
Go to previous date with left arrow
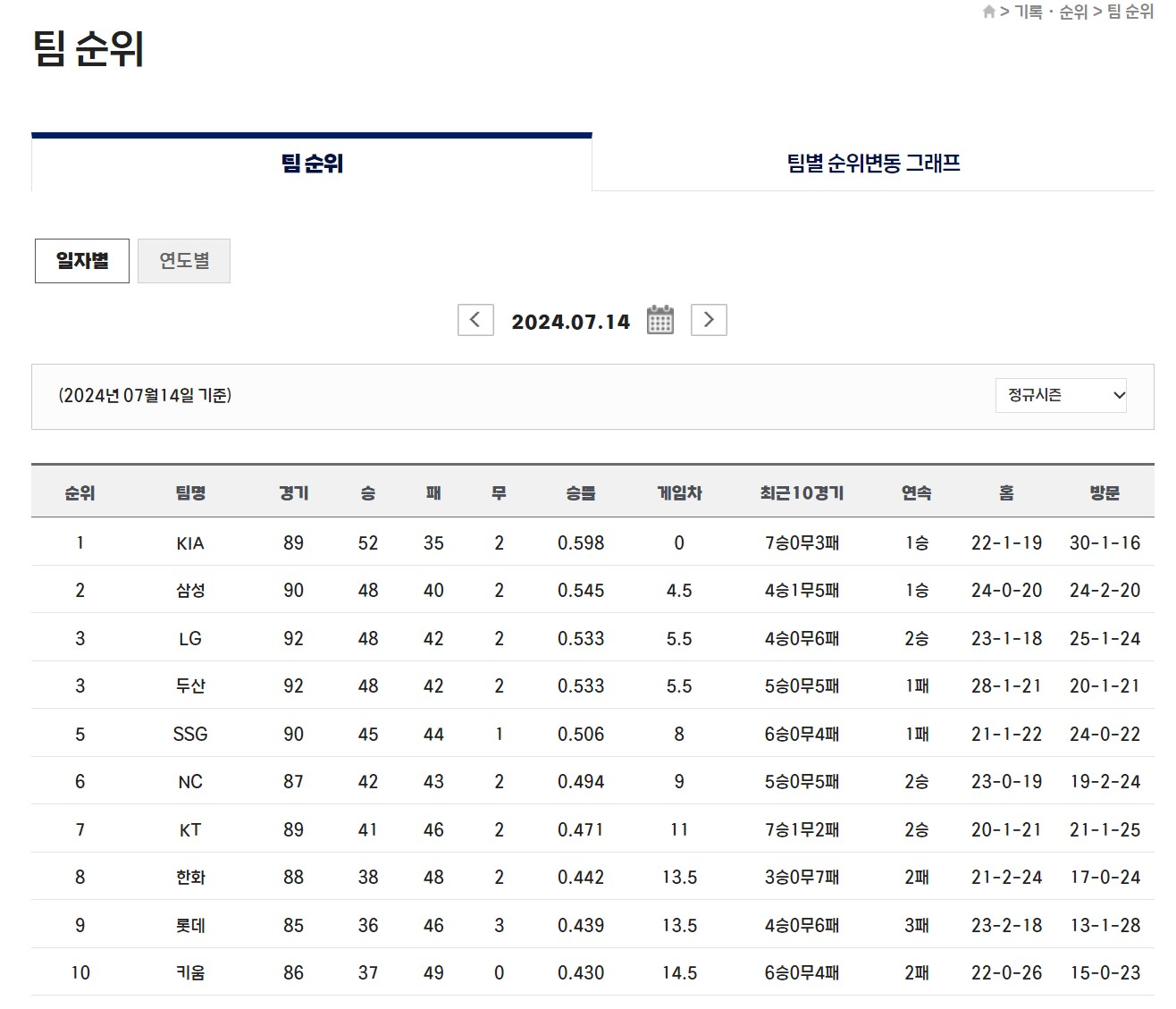click(475, 320)
